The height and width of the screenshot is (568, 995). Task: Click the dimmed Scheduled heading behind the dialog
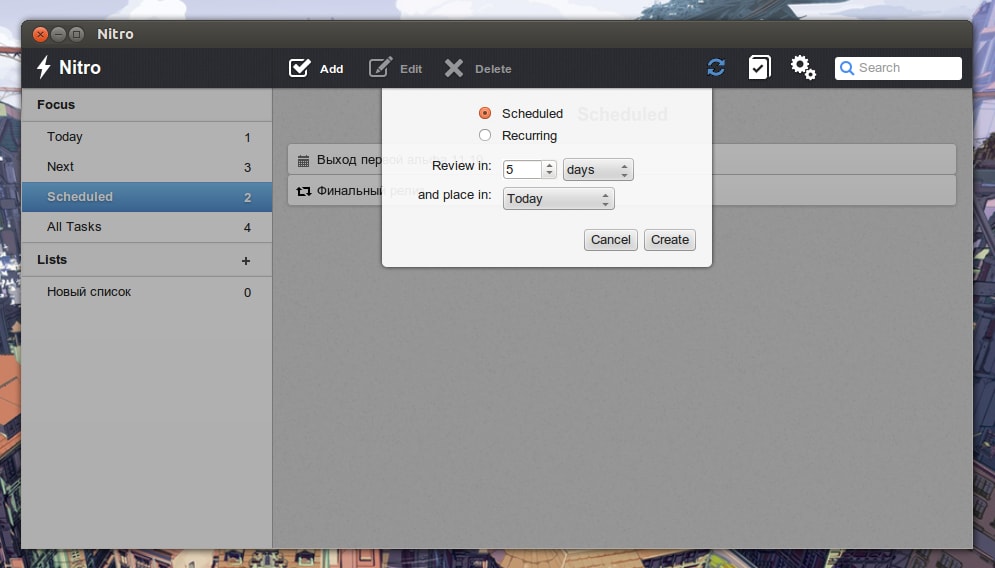[623, 114]
